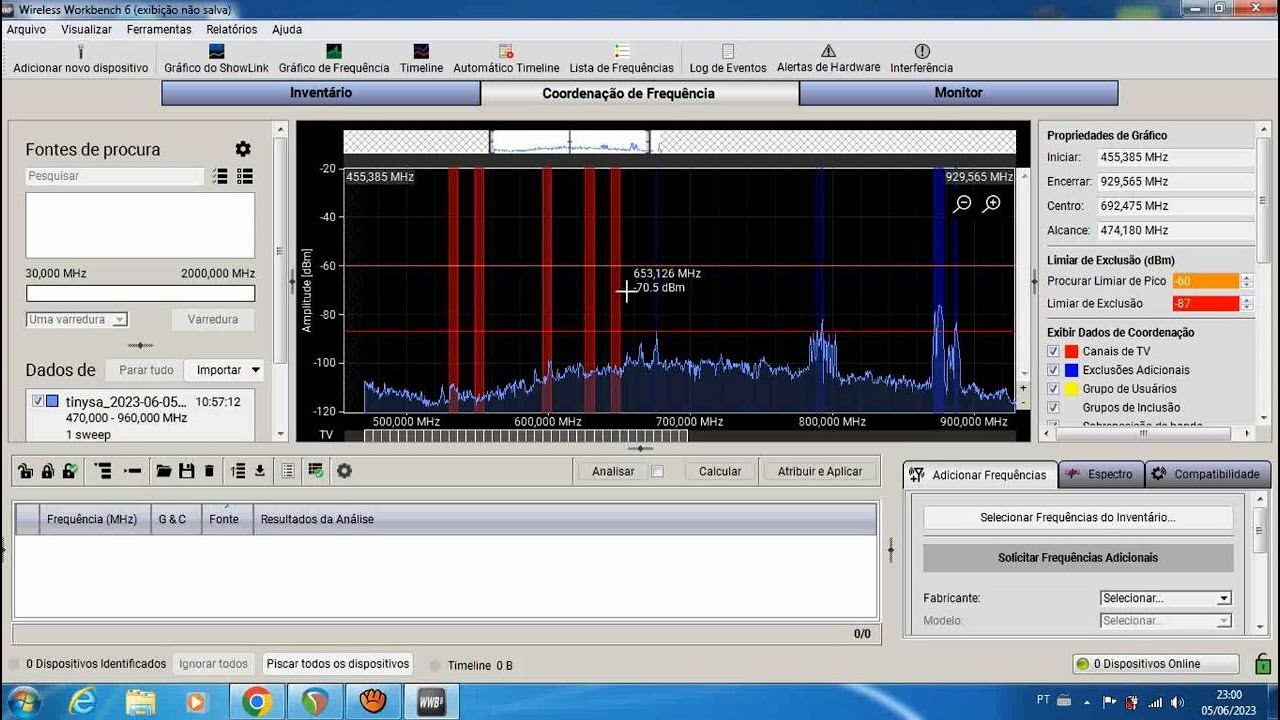Adjust the Limiar de Exclusão stepper

(x=1246, y=303)
